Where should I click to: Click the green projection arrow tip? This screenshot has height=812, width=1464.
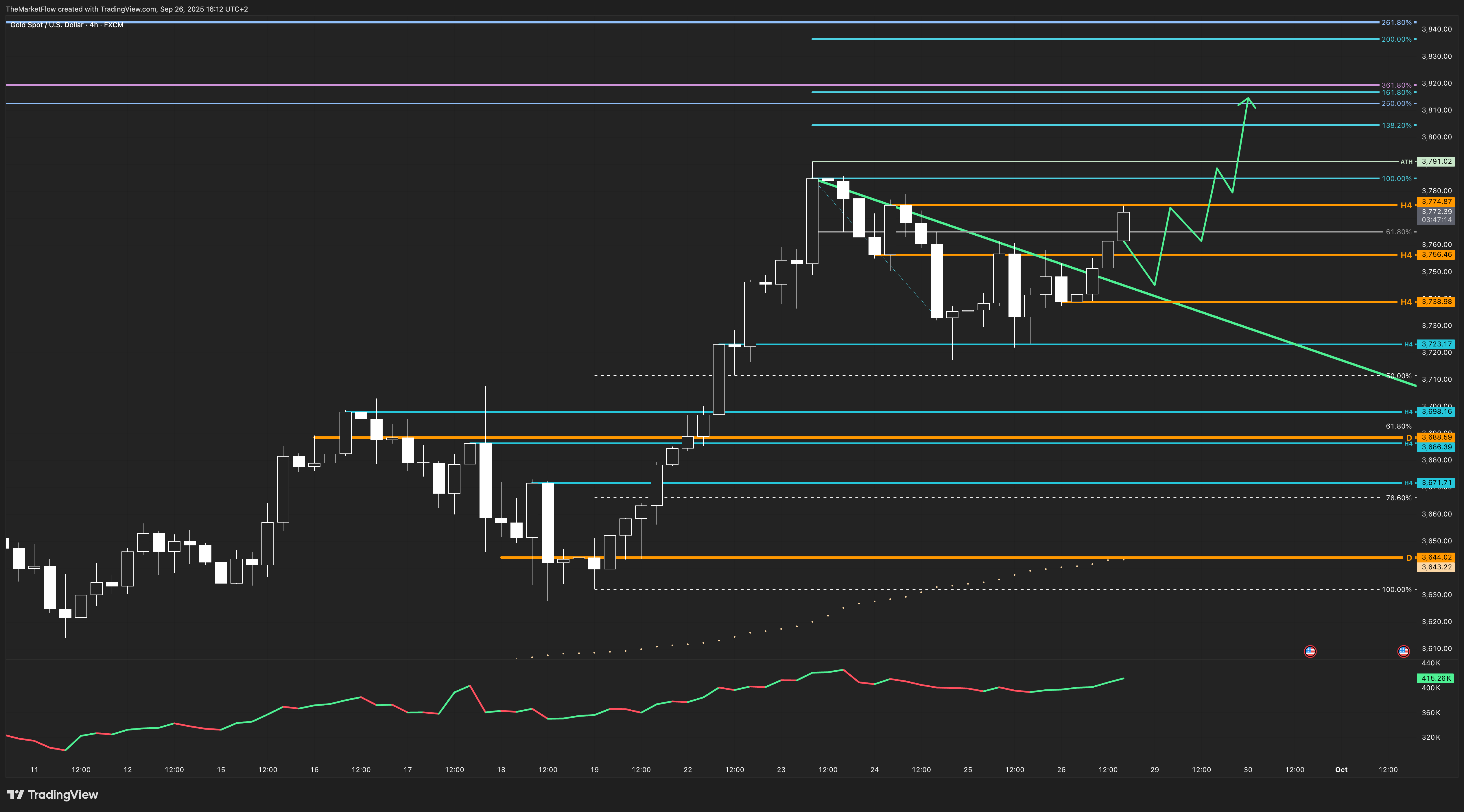click(1248, 99)
